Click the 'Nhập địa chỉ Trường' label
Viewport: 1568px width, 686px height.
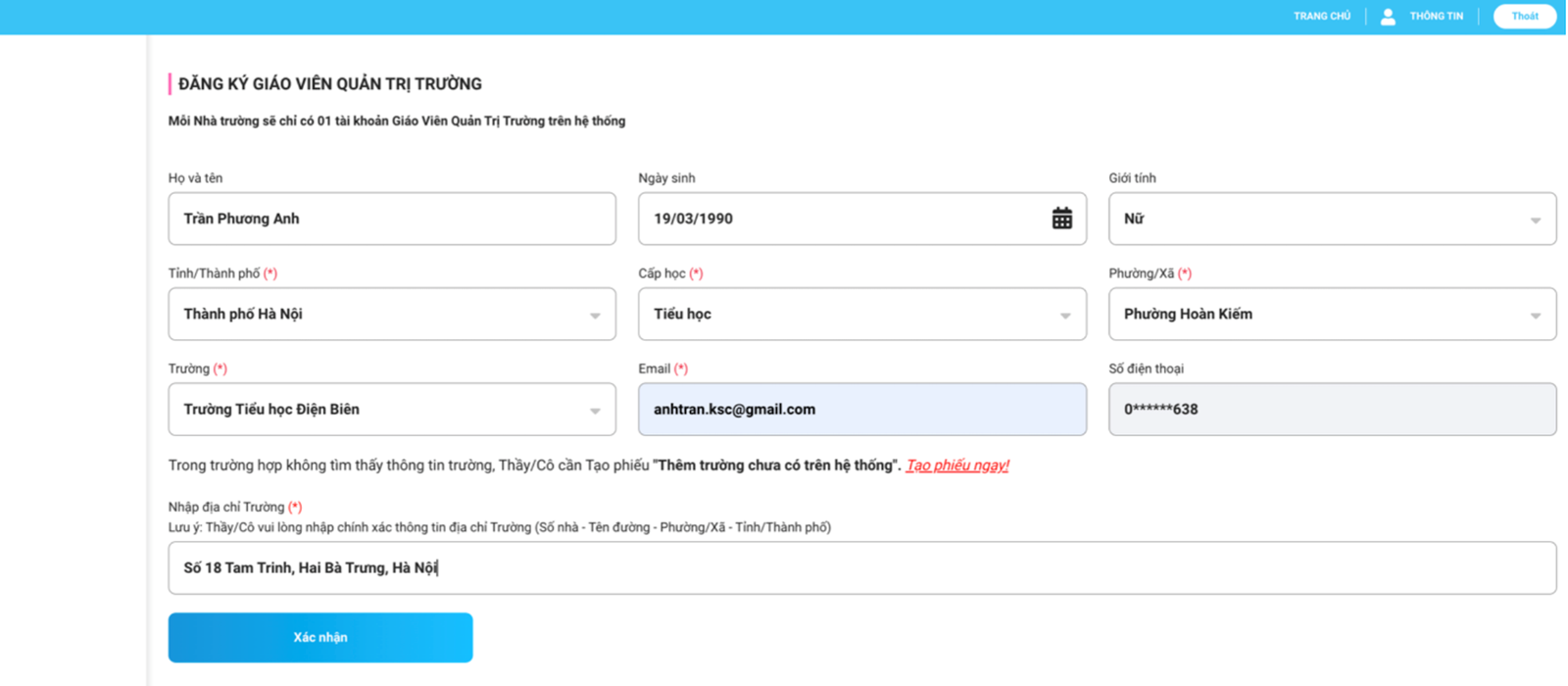pyautogui.click(x=226, y=507)
